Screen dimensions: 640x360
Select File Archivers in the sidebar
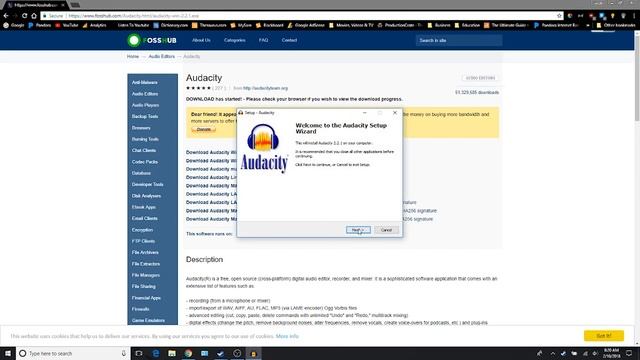coord(145,253)
